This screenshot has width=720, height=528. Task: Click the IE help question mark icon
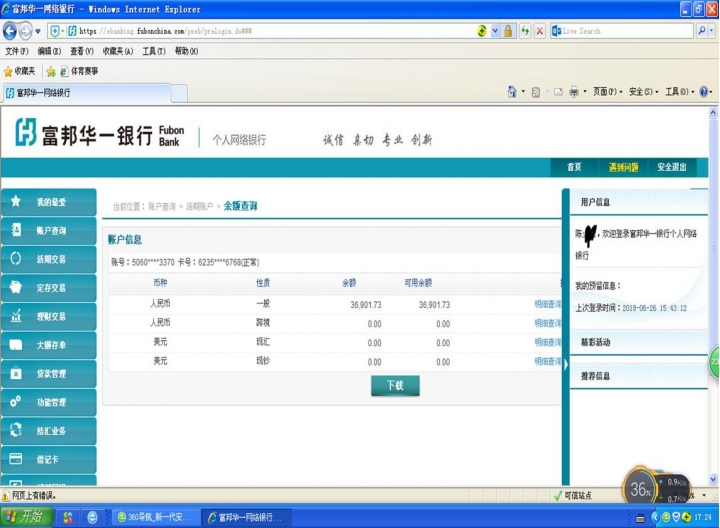pos(703,92)
